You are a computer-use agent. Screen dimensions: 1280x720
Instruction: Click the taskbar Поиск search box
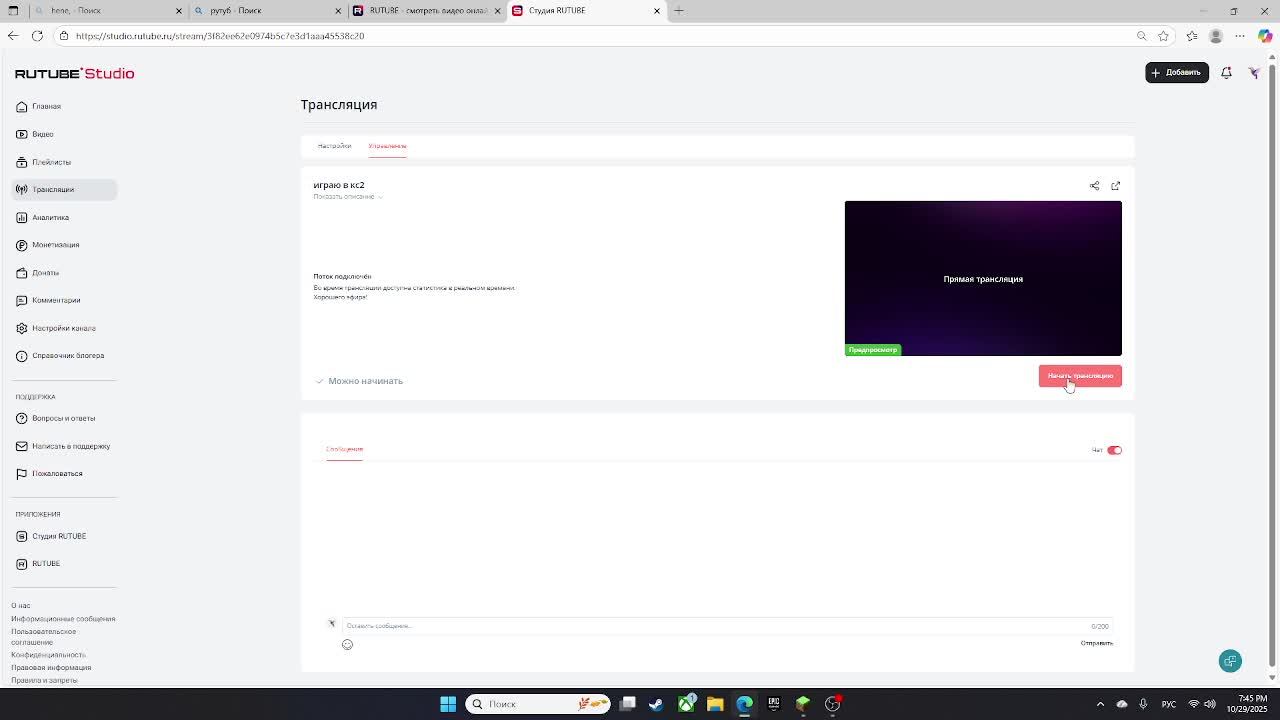[x=538, y=704]
